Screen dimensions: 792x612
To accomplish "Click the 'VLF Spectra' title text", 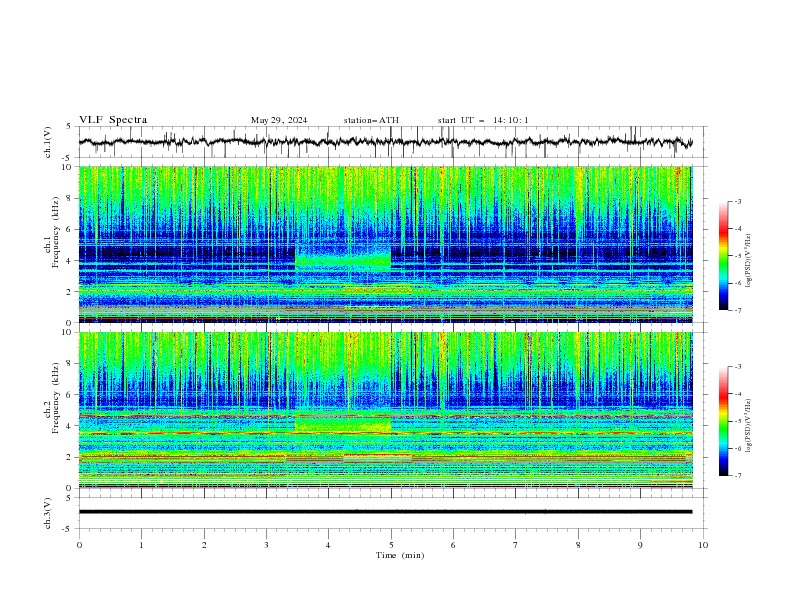I will point(113,120).
